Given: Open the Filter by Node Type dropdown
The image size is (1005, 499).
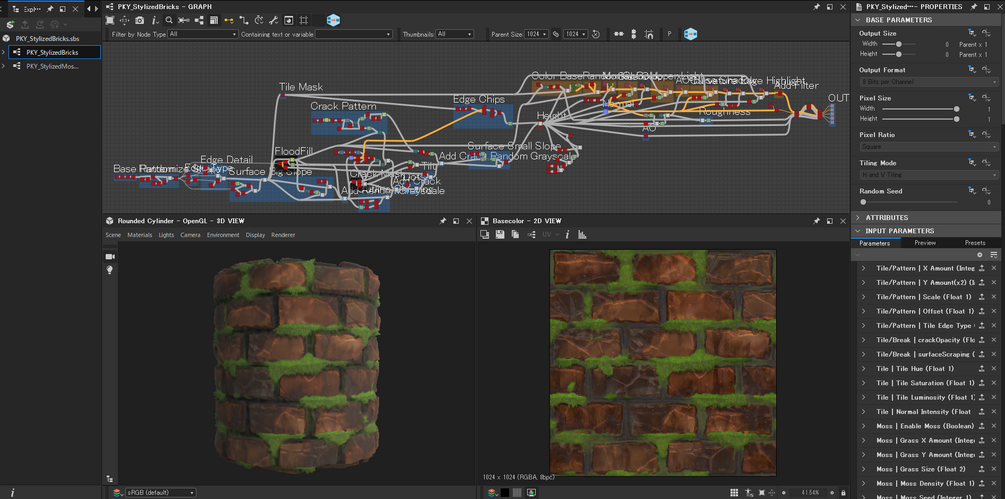Looking at the screenshot, I should pos(203,34).
